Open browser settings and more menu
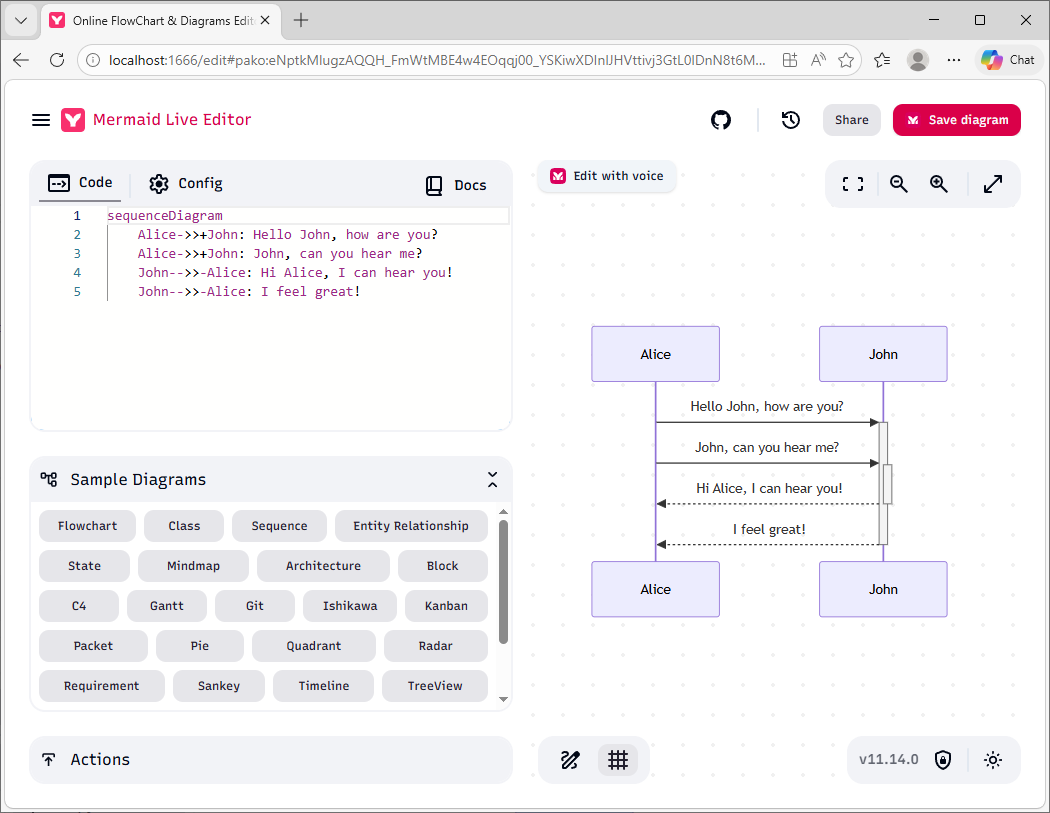This screenshot has width=1050, height=813. click(954, 60)
